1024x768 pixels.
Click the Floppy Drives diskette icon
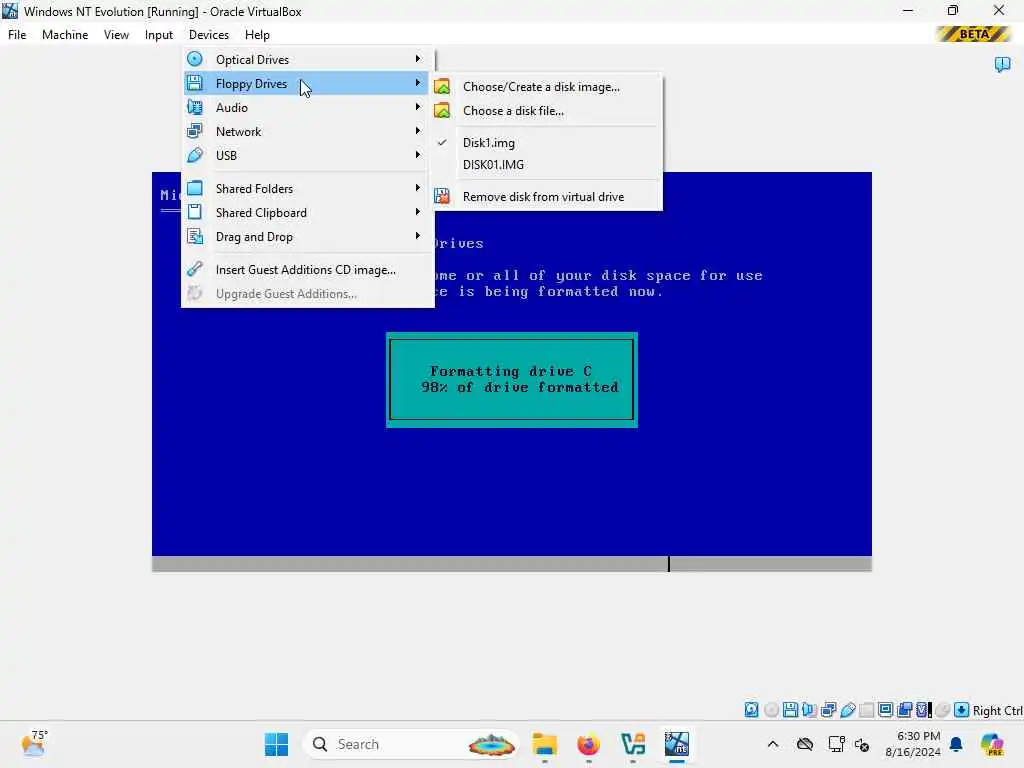pos(195,83)
